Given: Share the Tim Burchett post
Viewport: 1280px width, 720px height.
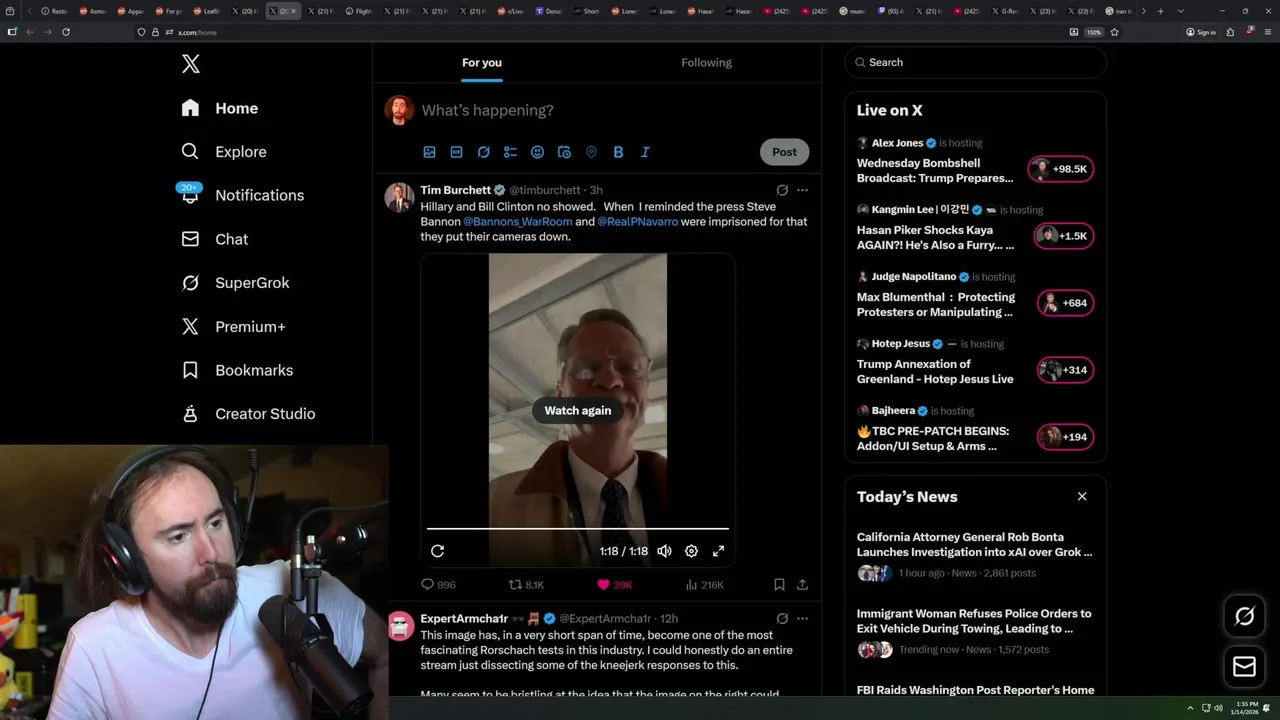Looking at the screenshot, I should (802, 585).
